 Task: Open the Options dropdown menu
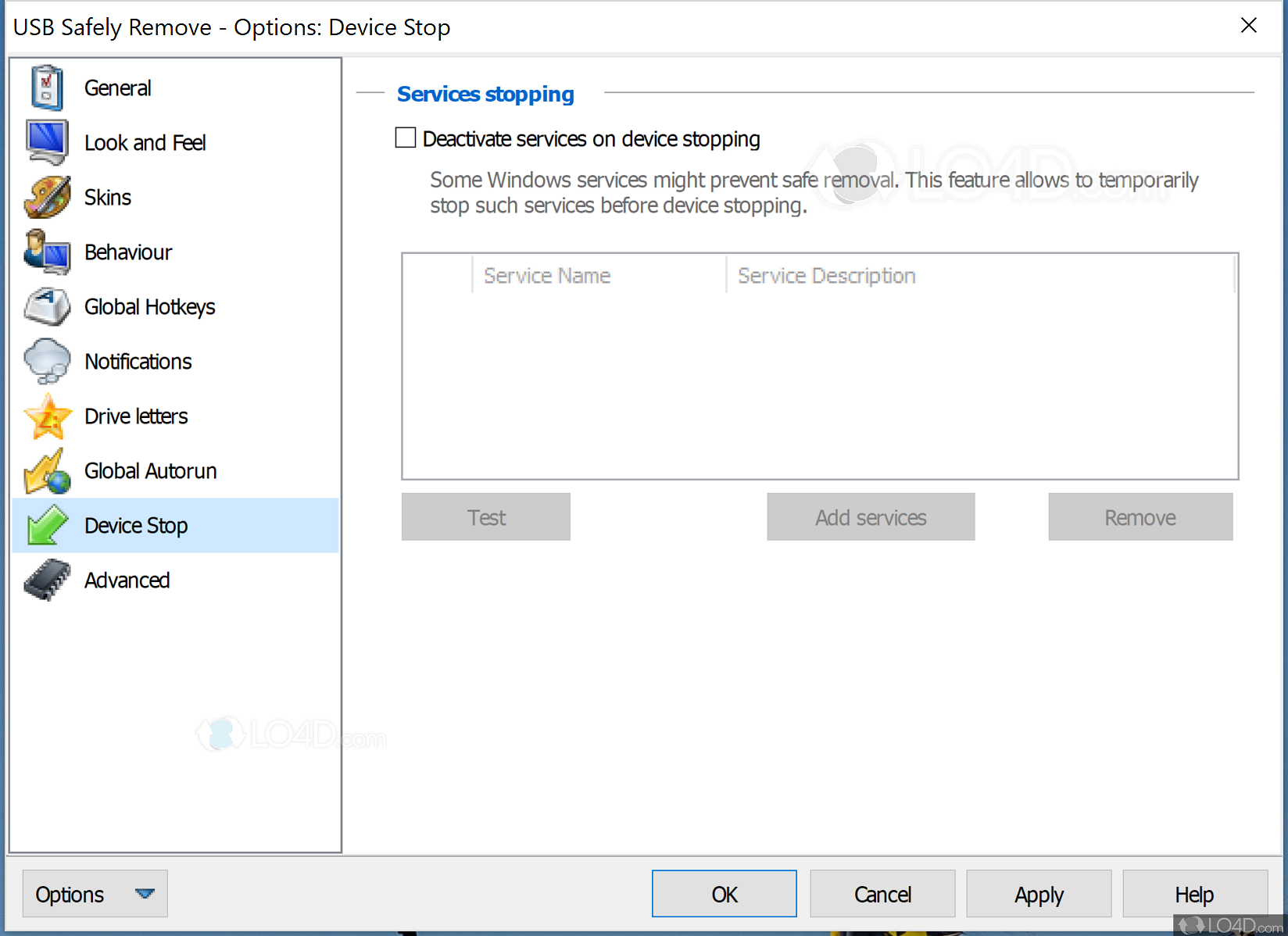click(x=94, y=893)
